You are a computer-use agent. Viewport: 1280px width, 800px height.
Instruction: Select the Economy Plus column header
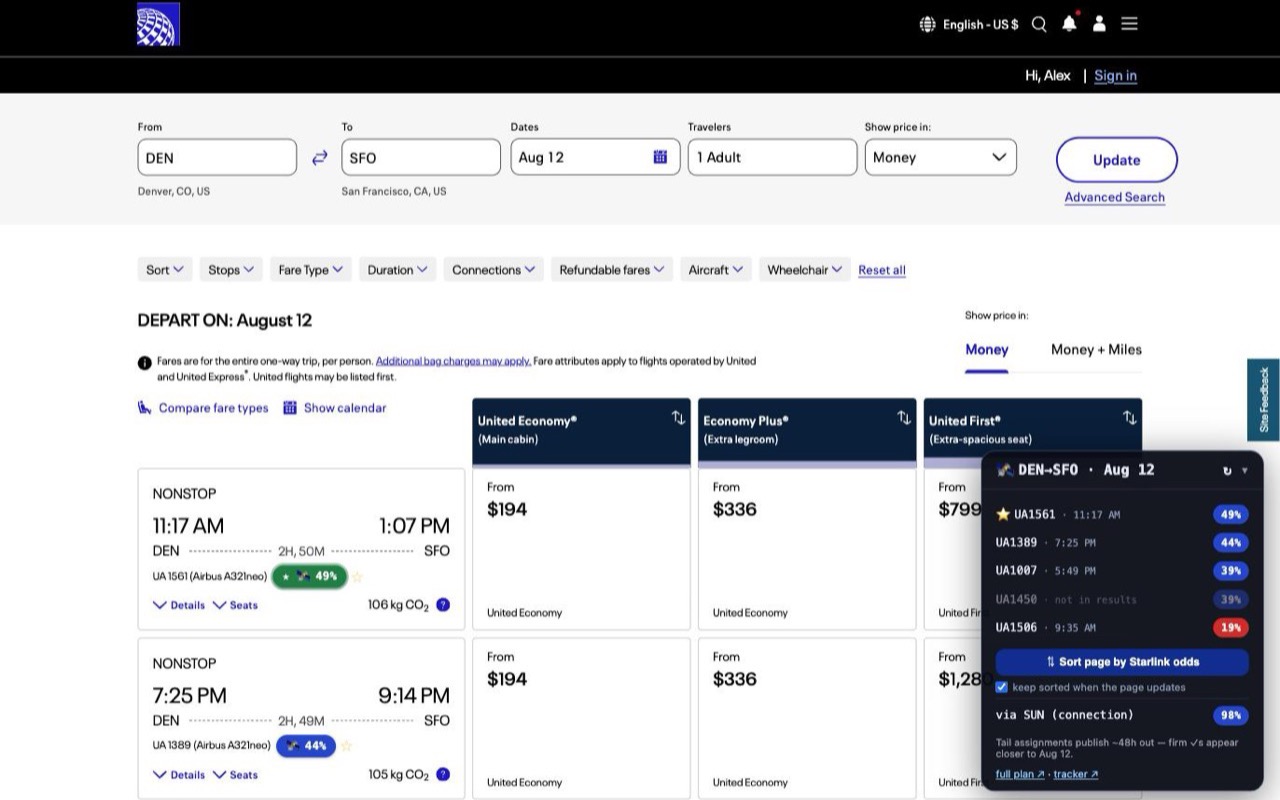[807, 431]
